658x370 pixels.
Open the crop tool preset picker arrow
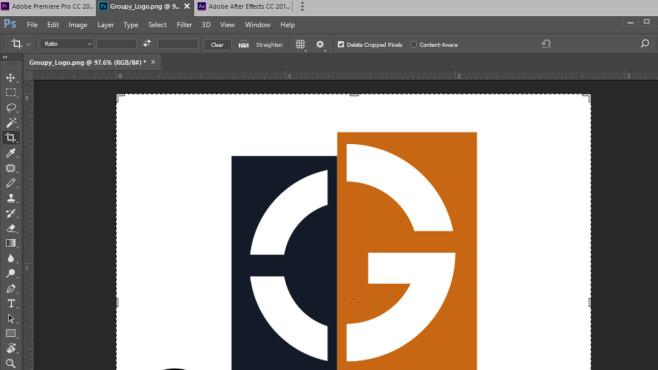point(29,44)
